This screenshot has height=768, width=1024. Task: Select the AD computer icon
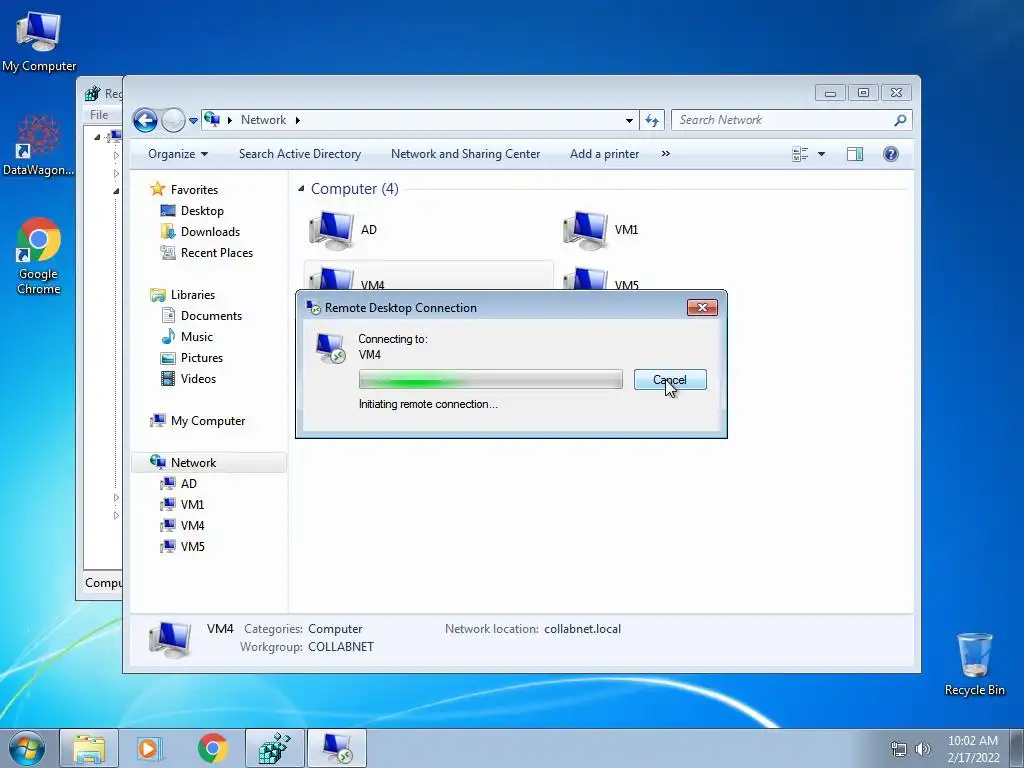click(x=332, y=230)
